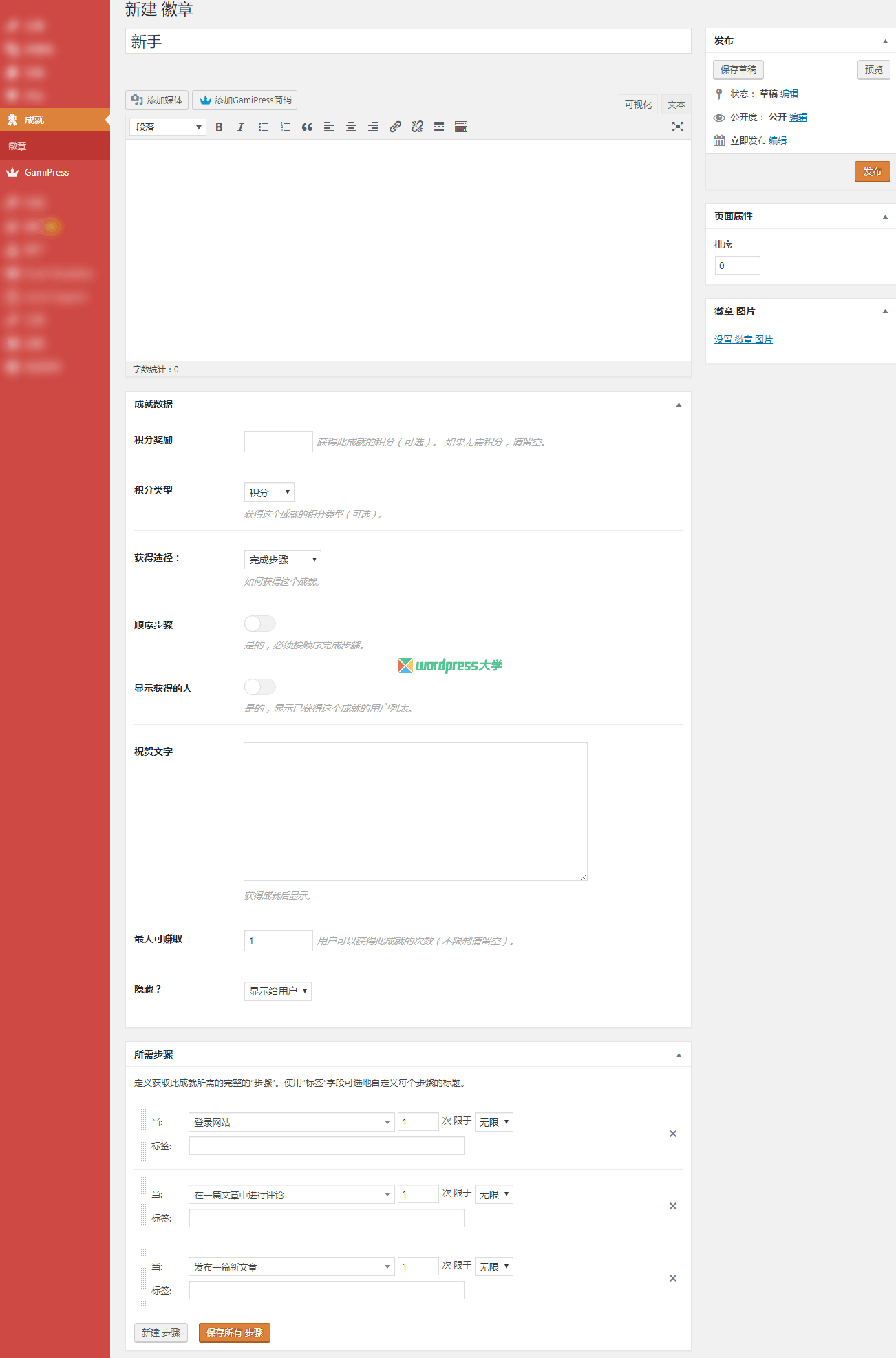Click the 设置 徽章 图片 link

[743, 339]
